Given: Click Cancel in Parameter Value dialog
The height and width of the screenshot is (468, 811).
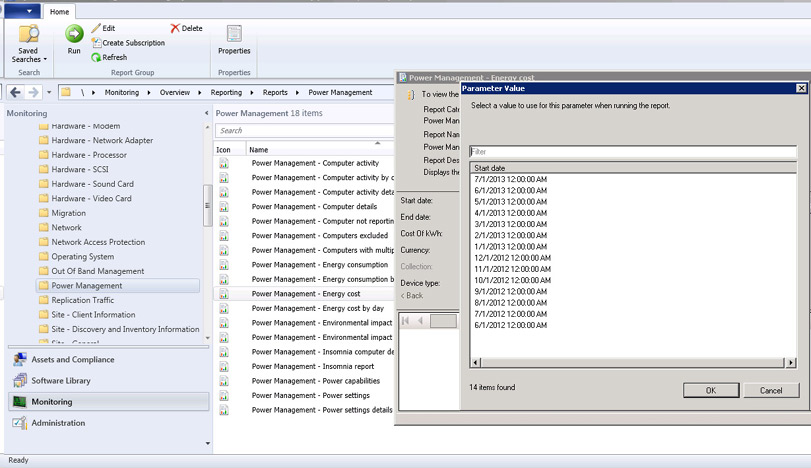Looking at the screenshot, I should point(771,390).
